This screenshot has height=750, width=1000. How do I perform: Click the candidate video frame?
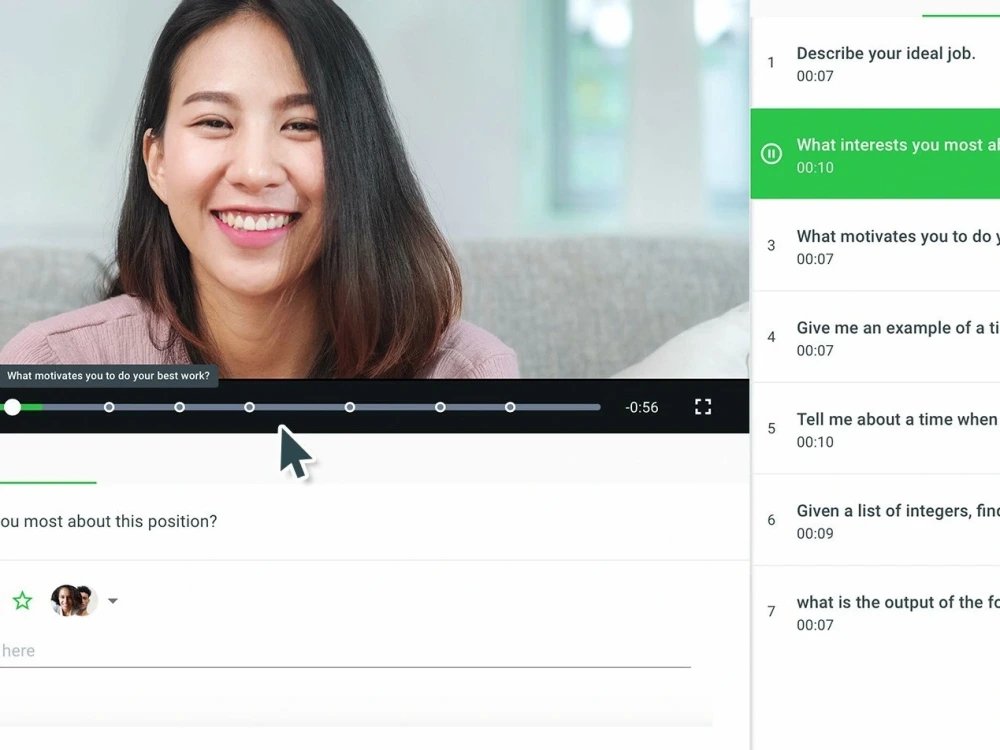point(374,189)
